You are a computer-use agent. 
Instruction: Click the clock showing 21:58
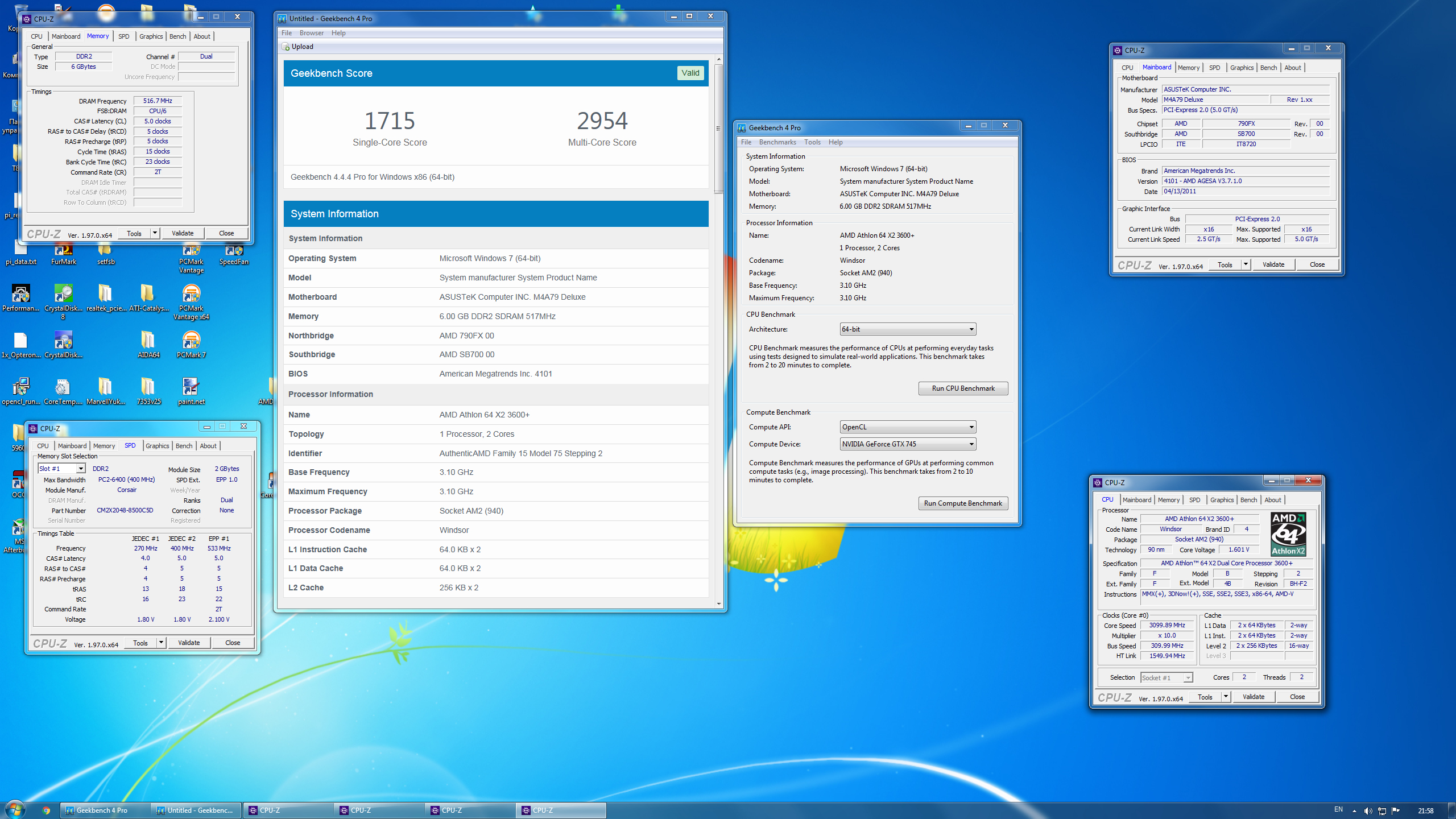click(x=1426, y=810)
